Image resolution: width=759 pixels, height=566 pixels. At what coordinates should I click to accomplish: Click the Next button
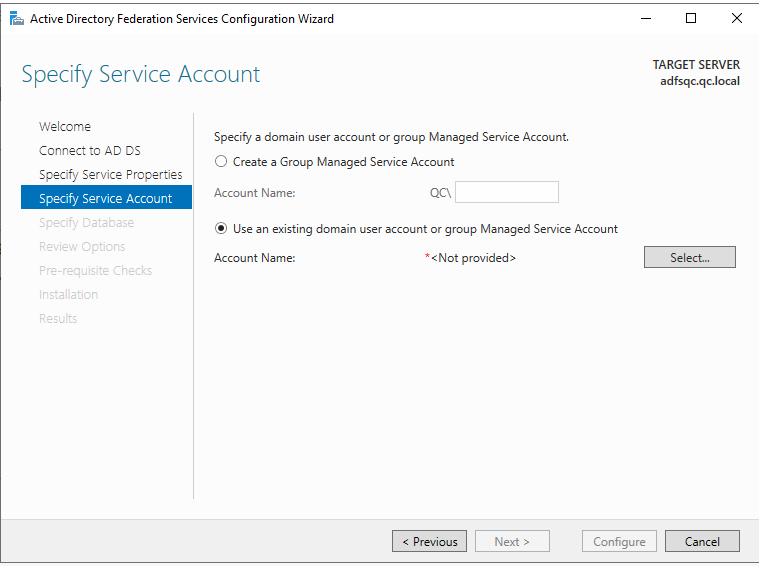[x=511, y=542]
